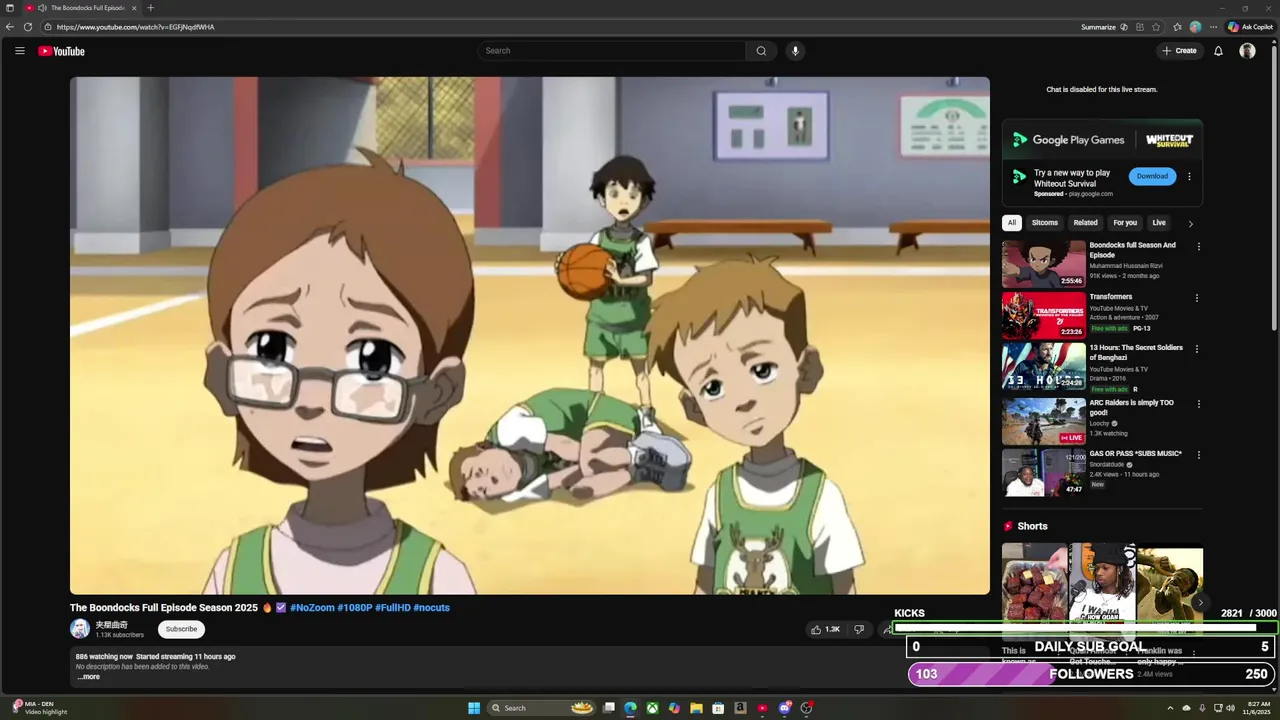Click the YouTube search magnifier button
This screenshot has height=720, width=1280.
761,51
